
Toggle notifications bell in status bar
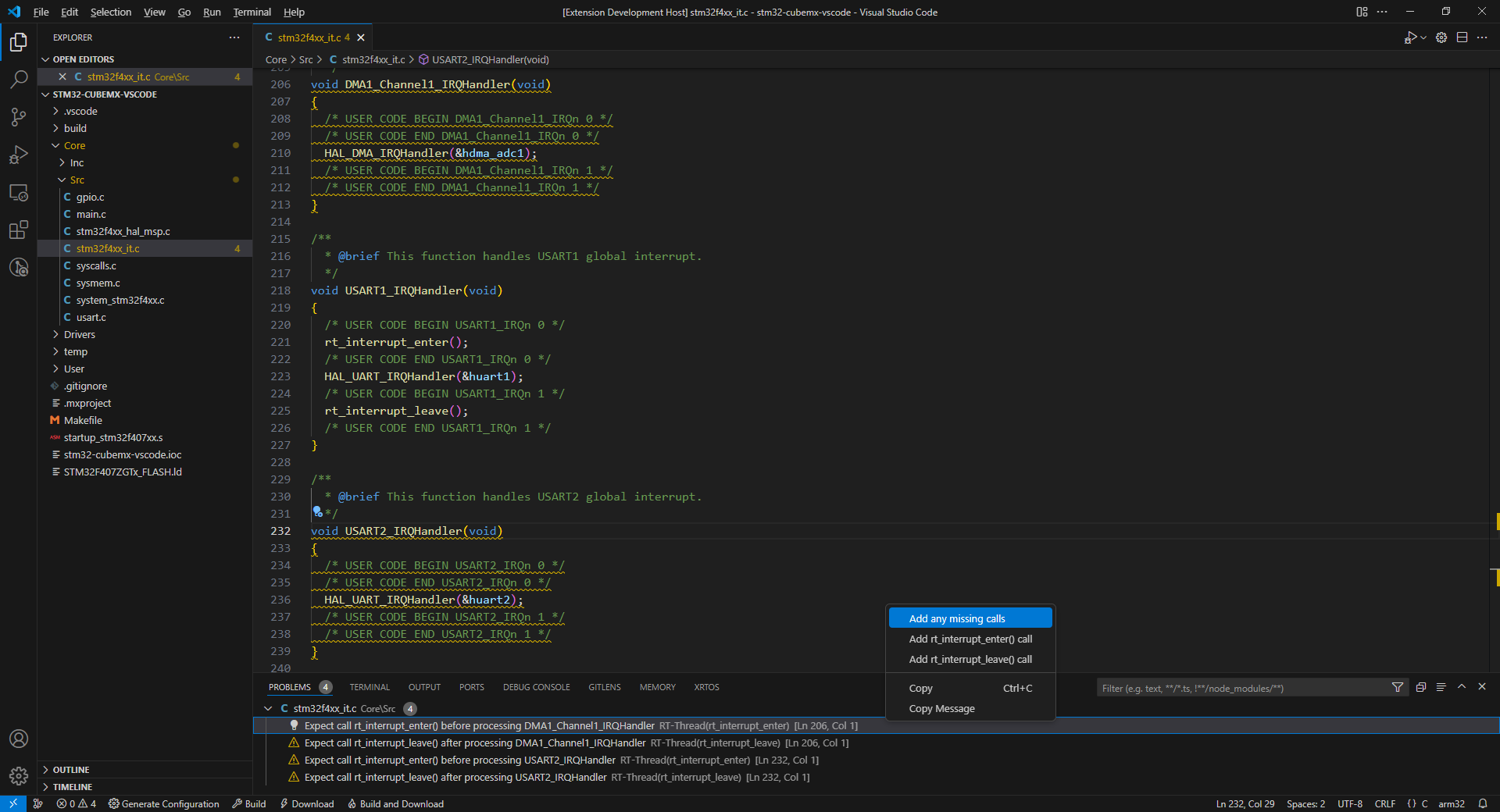click(1482, 803)
